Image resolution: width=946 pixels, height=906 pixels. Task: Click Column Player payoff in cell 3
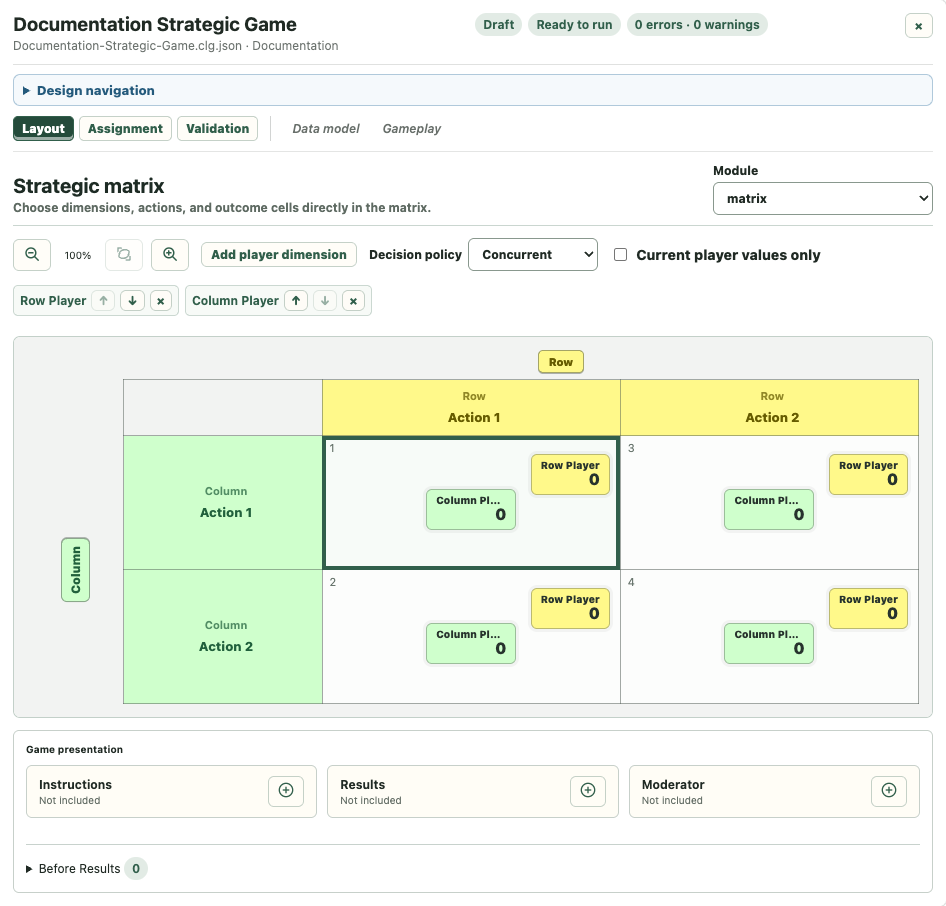[769, 509]
